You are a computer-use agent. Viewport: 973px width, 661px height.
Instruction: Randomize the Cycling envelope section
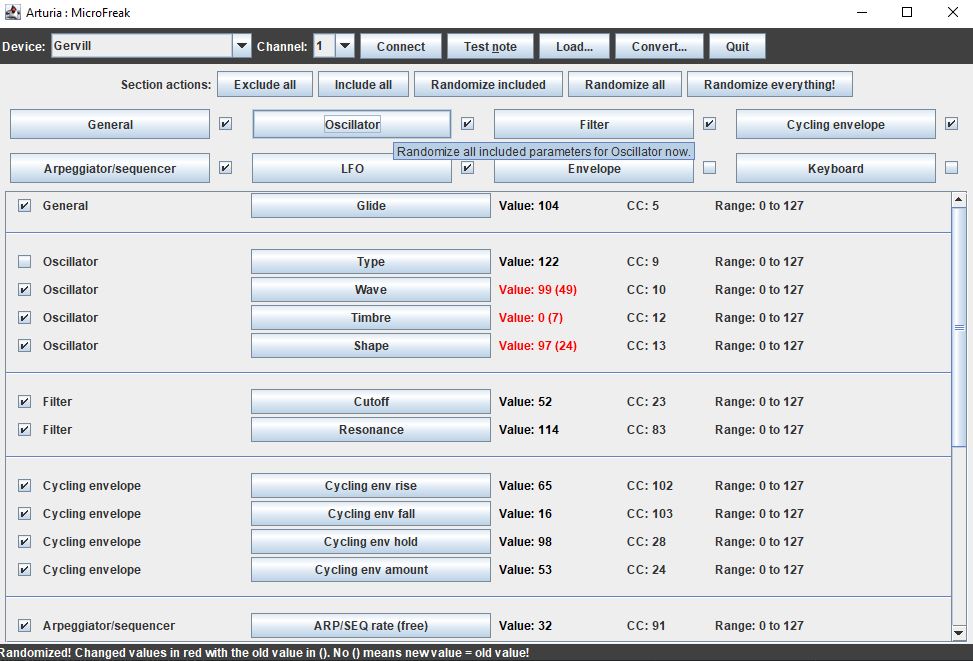[835, 125]
